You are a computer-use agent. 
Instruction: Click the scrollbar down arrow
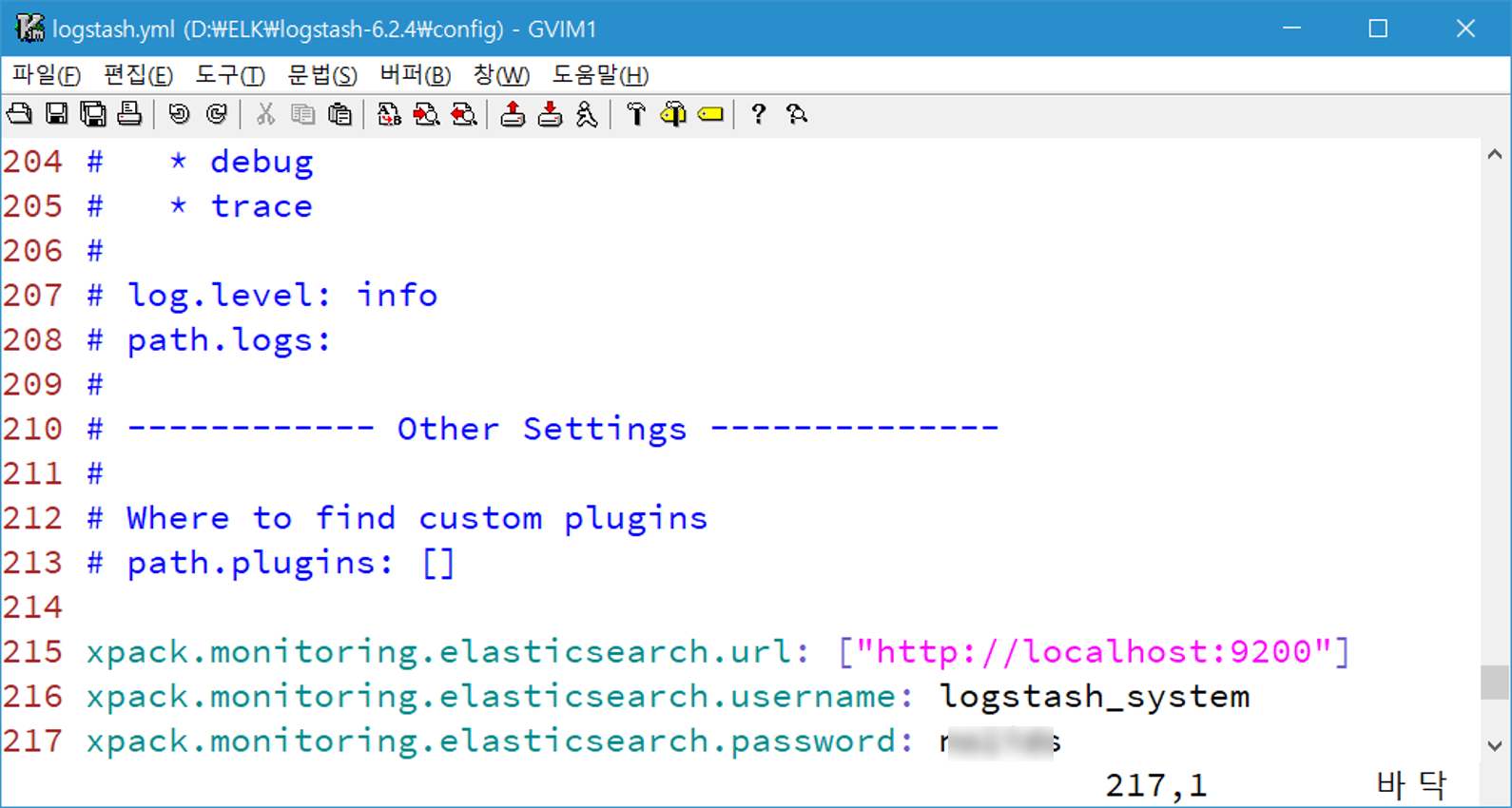coord(1495,746)
